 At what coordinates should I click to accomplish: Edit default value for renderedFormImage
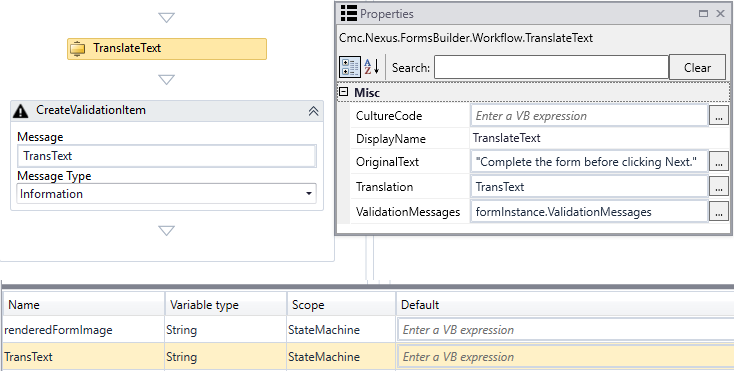[x=566, y=330]
